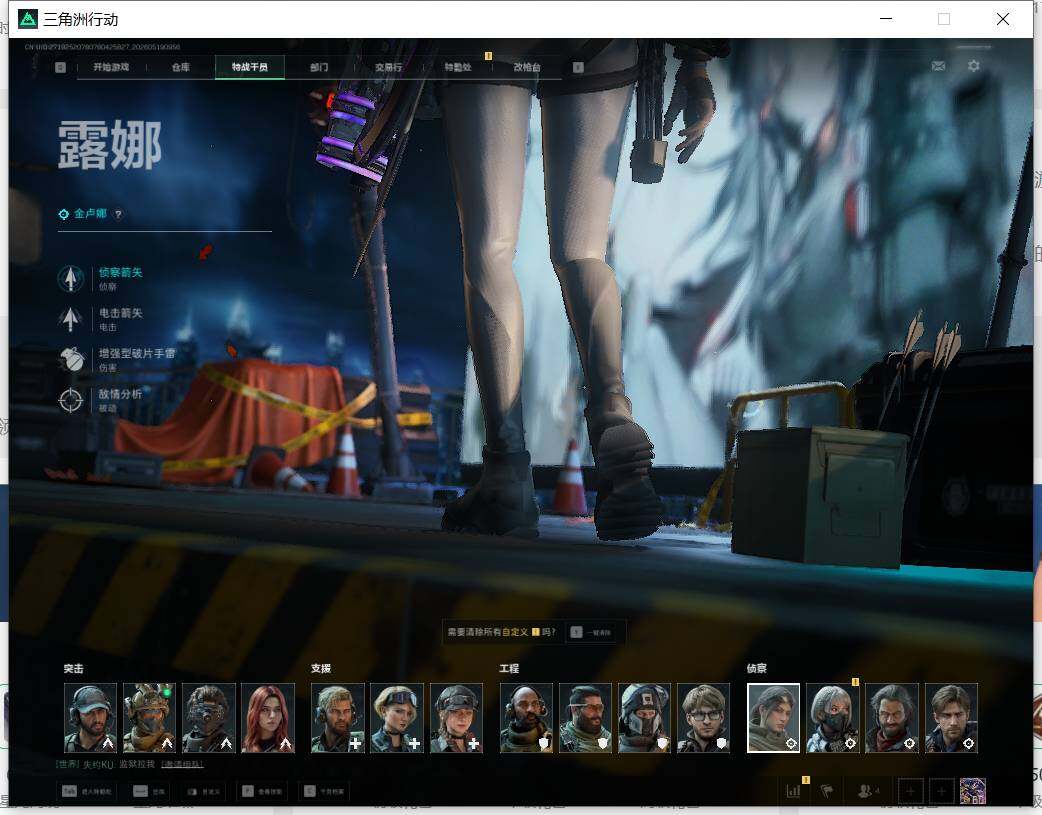Select third 侦察 operator with grey beard
This screenshot has height=815, width=1042.
[892, 718]
